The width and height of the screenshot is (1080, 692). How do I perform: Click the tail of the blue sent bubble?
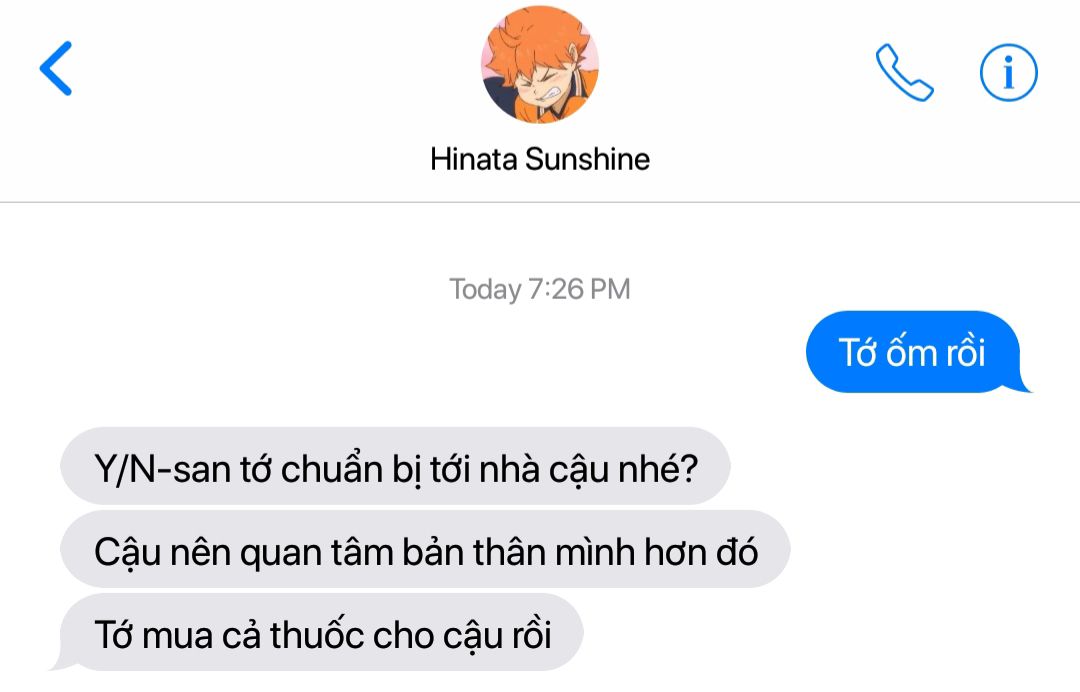(1022, 384)
